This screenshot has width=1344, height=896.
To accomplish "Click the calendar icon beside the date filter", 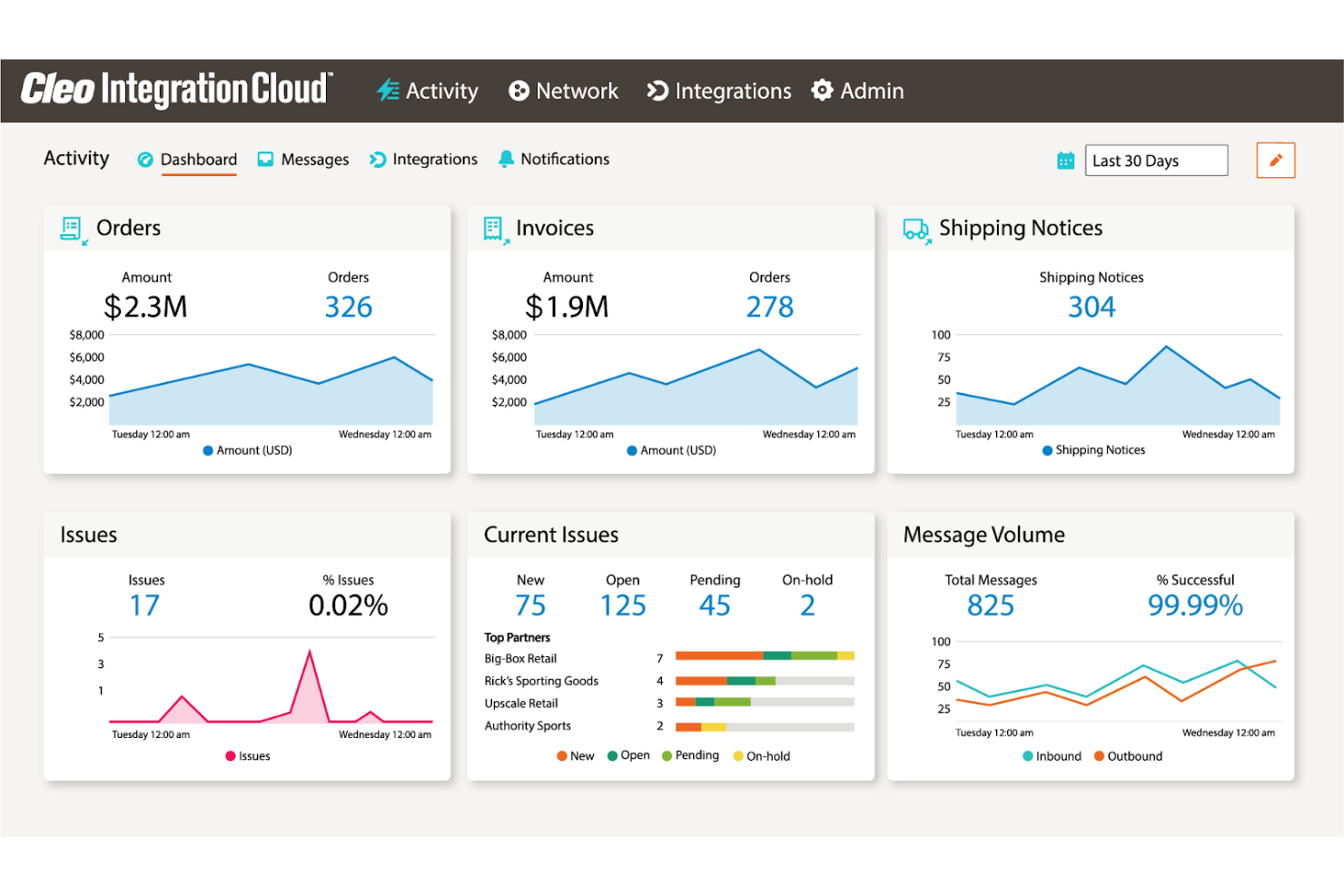I will click(x=1064, y=160).
